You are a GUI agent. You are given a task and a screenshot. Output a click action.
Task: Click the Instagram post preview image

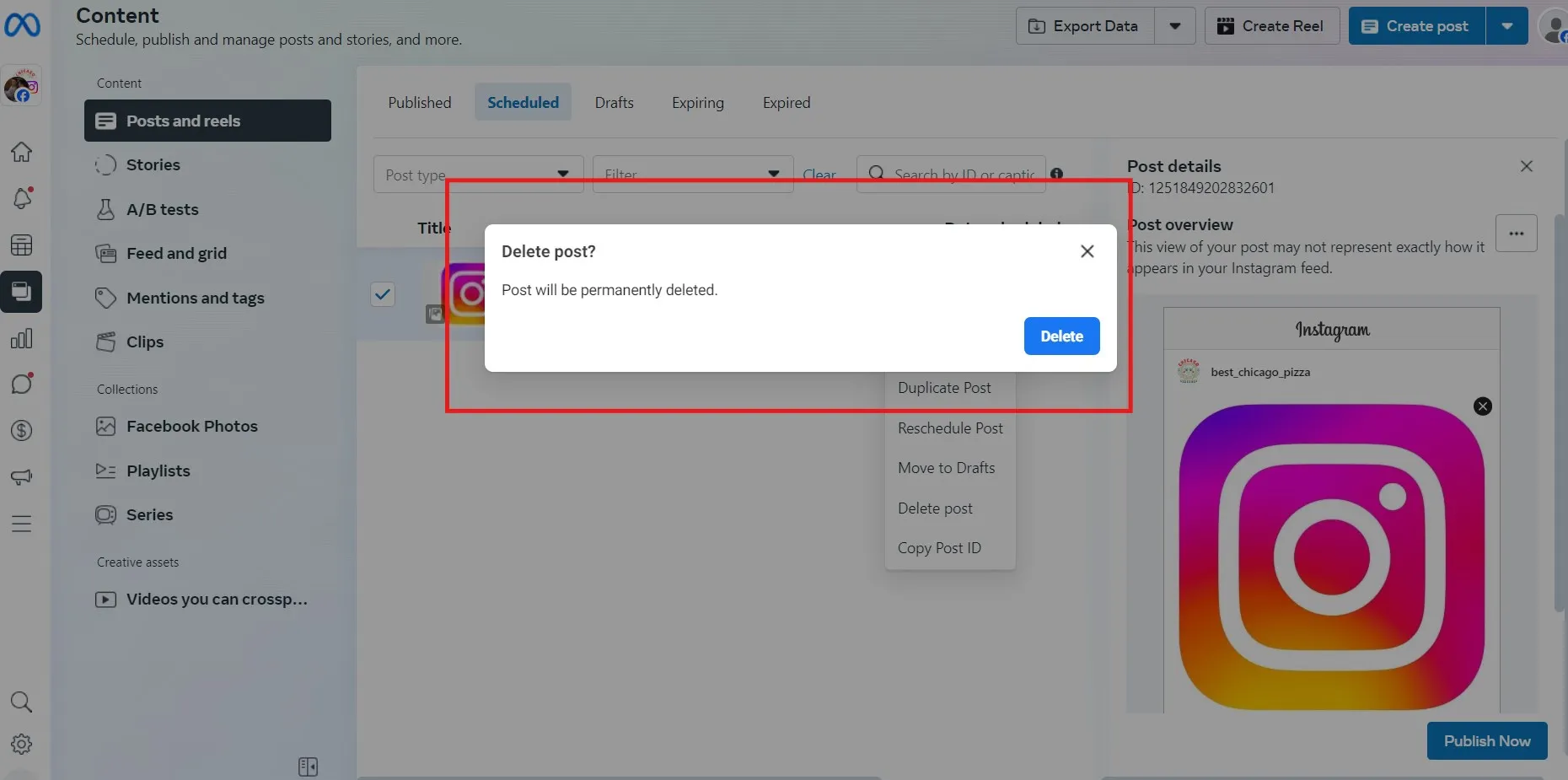pos(1332,557)
